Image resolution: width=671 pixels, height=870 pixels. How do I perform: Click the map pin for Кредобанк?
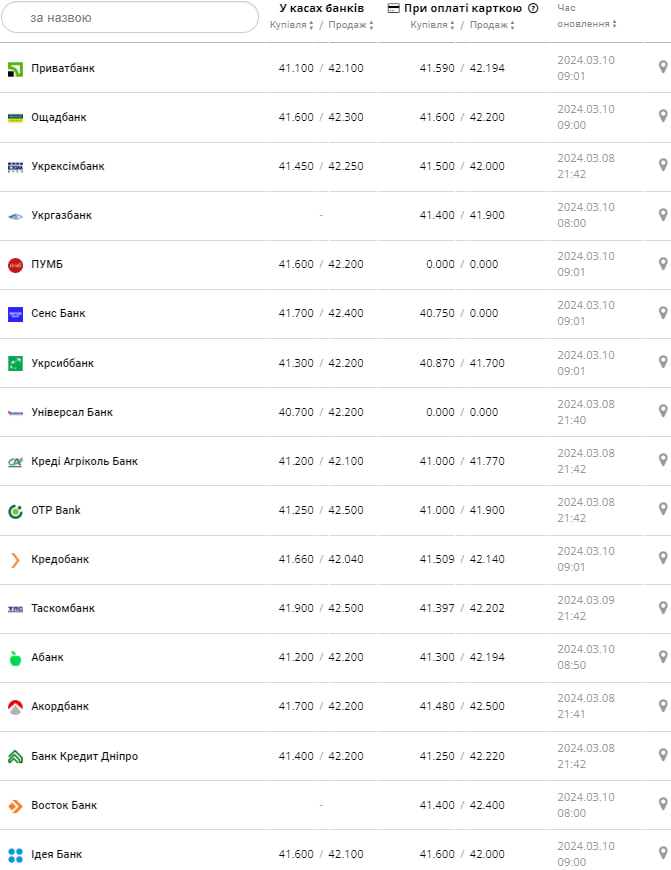[x=662, y=559]
